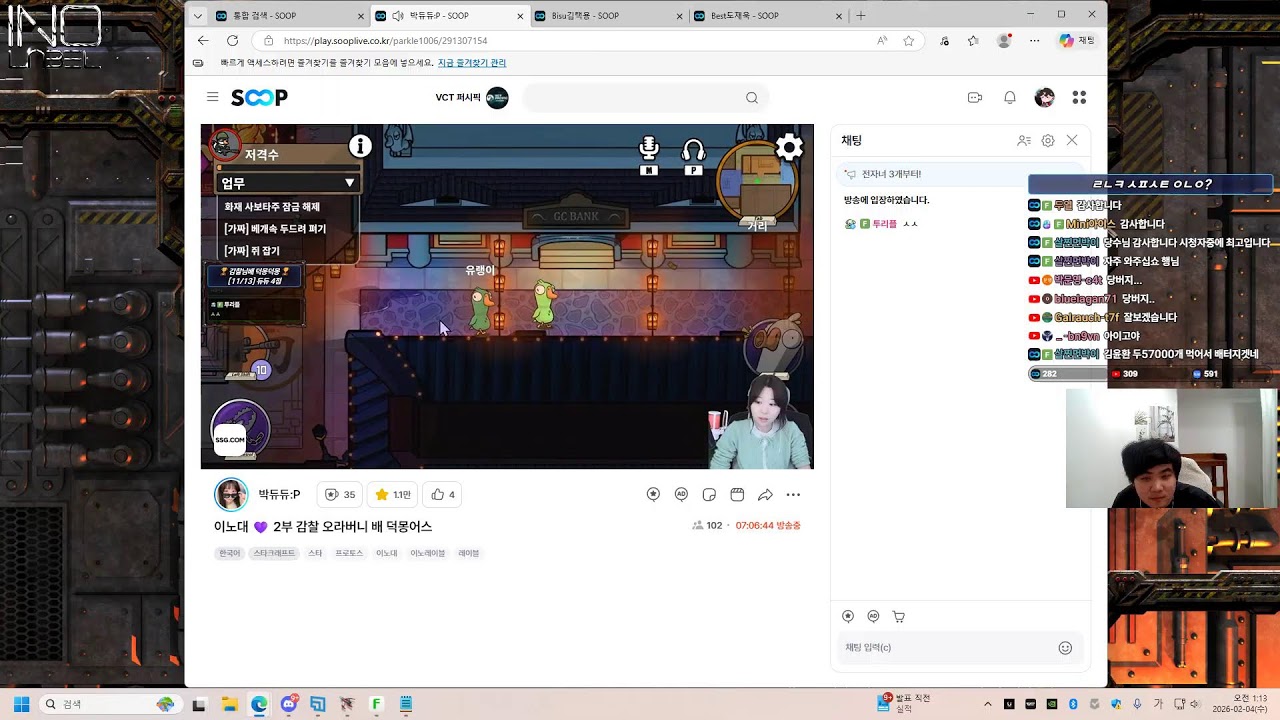Image resolution: width=1280 pixels, height=720 pixels.
Task: Select task [가짜] 쥐 잡기
Action: pyautogui.click(x=252, y=251)
